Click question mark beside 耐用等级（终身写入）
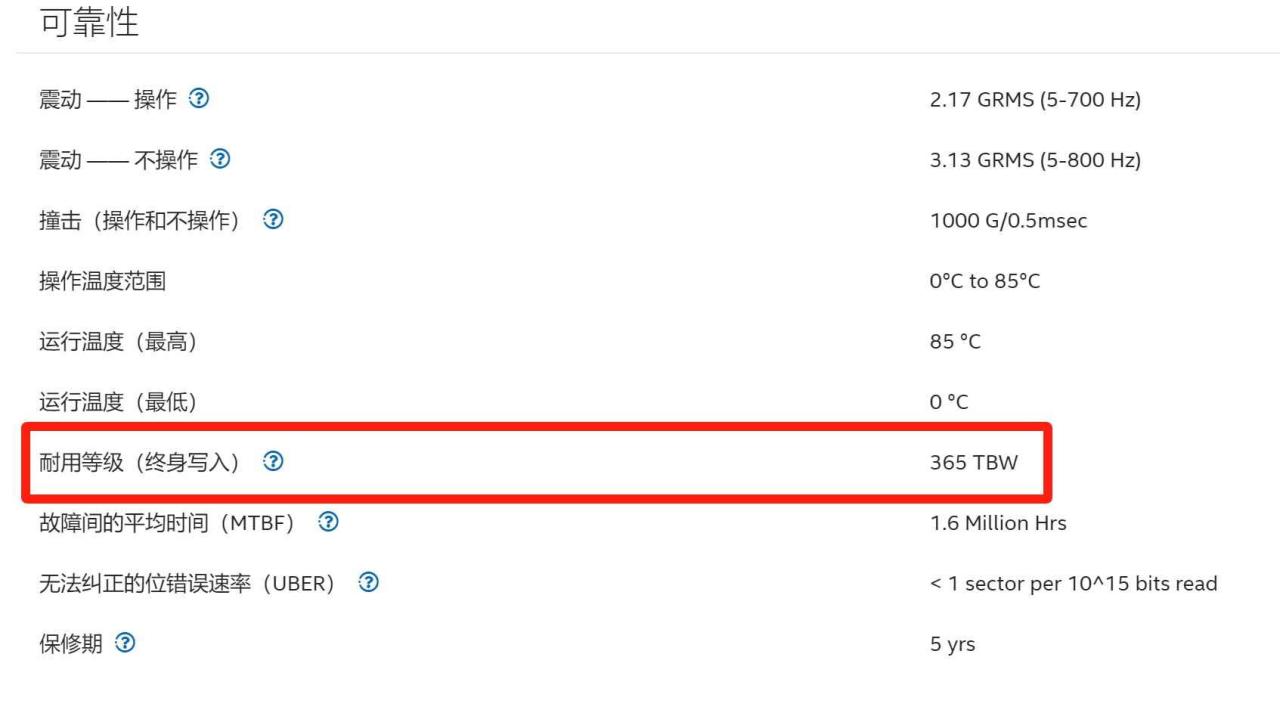 [x=272, y=462]
